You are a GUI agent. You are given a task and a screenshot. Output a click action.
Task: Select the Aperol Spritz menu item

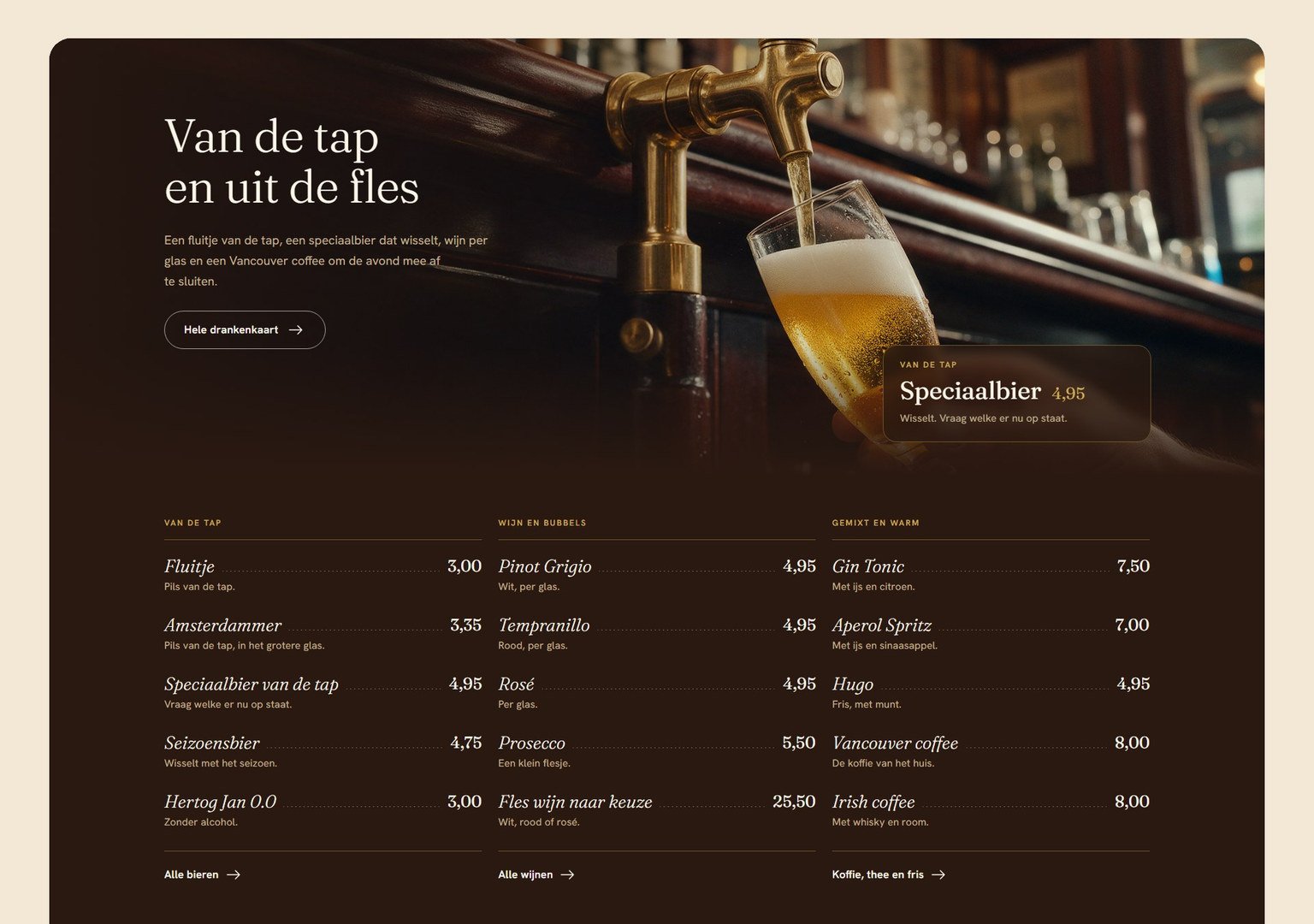(x=991, y=635)
